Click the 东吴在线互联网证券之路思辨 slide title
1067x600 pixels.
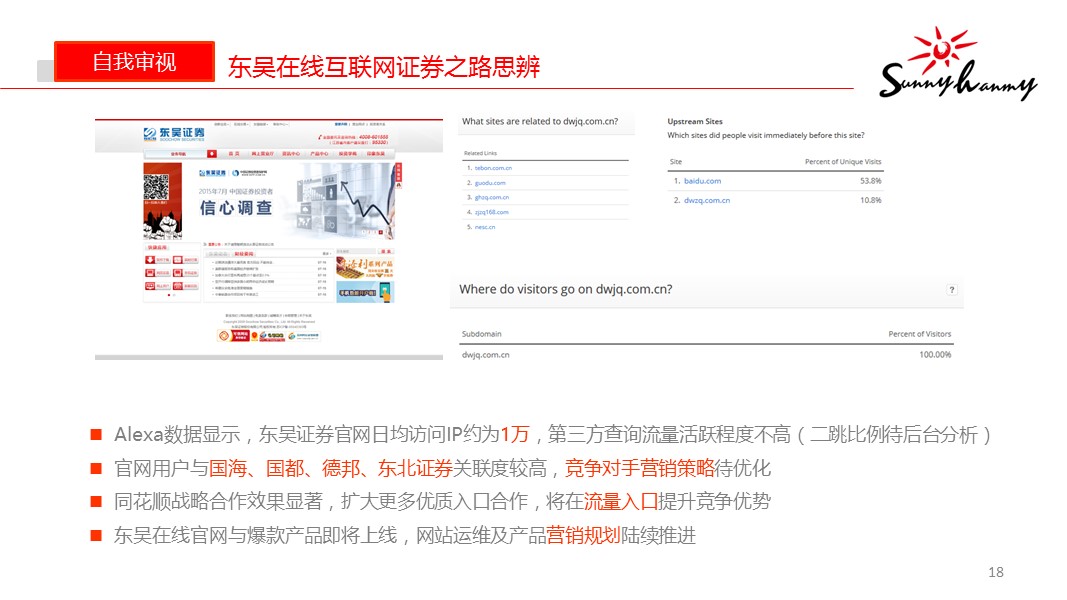tap(384, 67)
